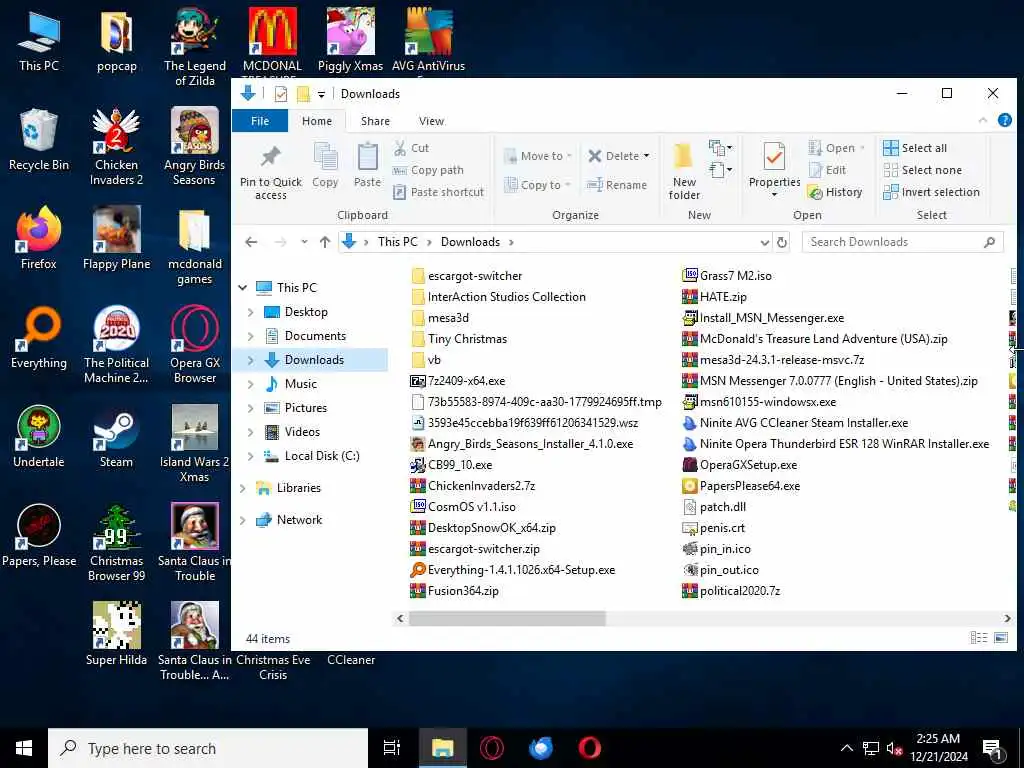
Task: Click Copy path in Clipboard group
Action: pyautogui.click(x=428, y=170)
